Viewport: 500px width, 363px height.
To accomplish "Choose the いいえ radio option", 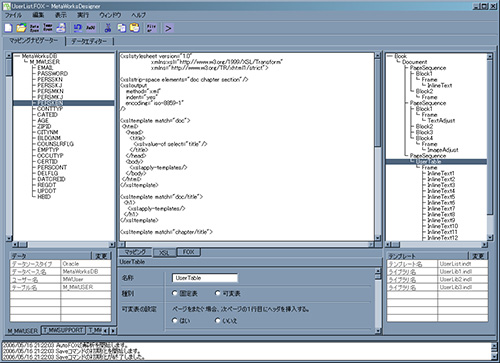I will tap(218, 320).
